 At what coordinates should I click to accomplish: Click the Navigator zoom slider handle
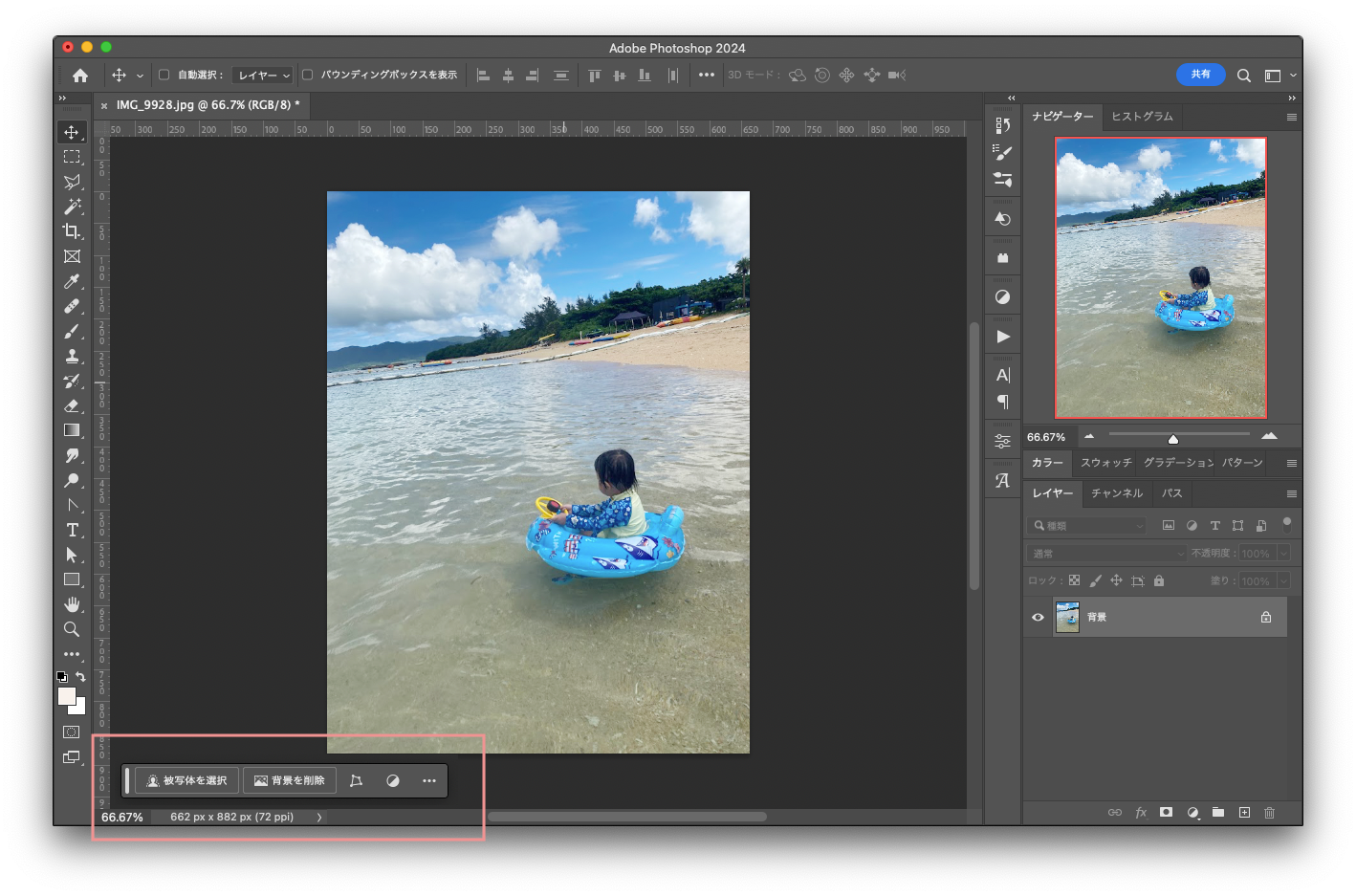[1172, 439]
